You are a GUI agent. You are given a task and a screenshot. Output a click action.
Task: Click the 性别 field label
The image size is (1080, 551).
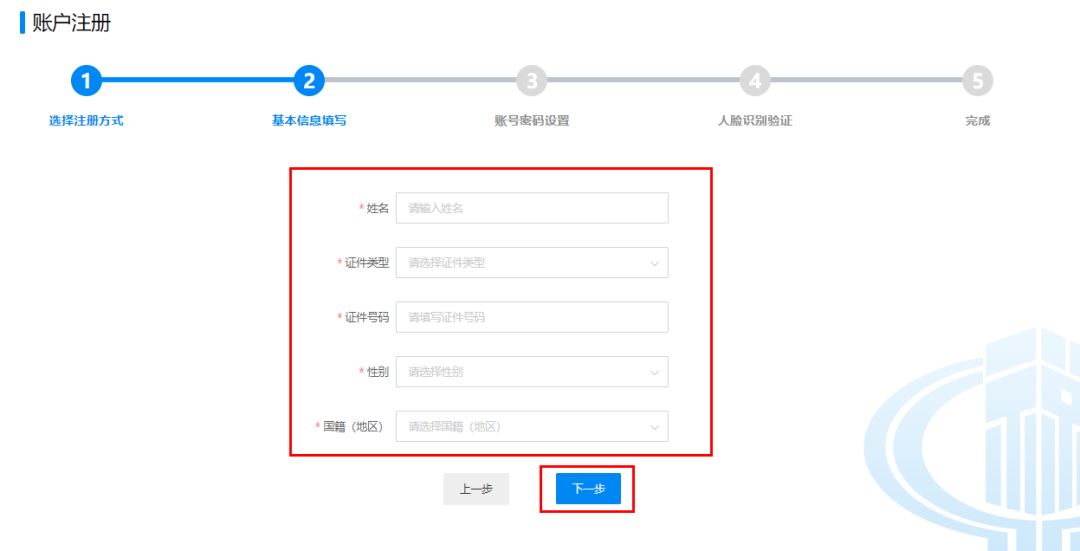(377, 372)
